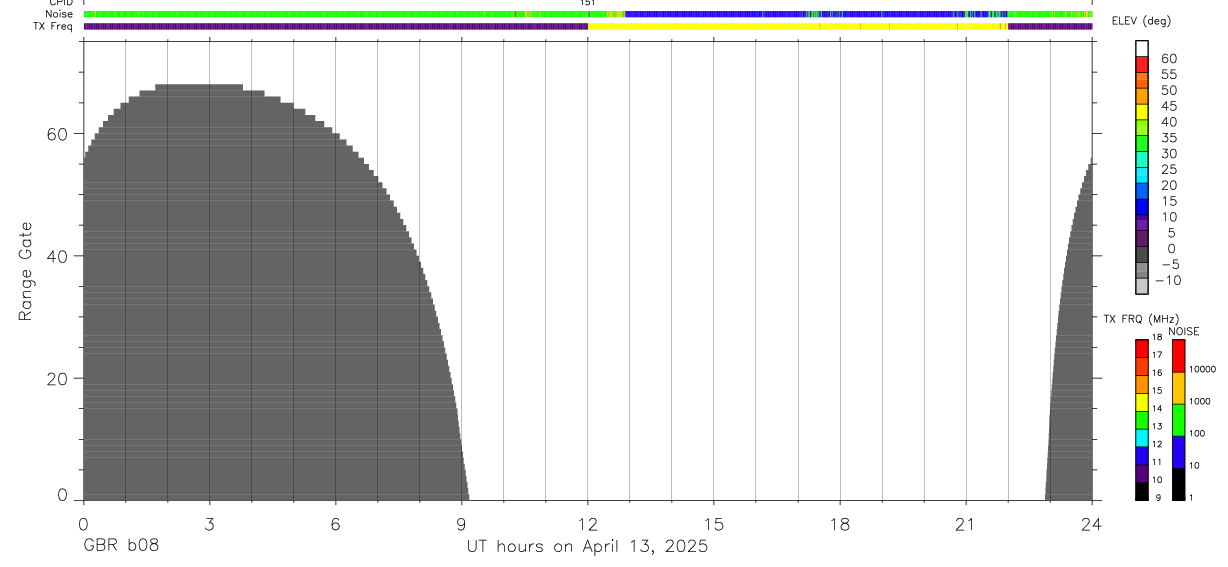Pick the red swatch in the ELEV colorbar
The image size is (1228, 567).
[1142, 63]
